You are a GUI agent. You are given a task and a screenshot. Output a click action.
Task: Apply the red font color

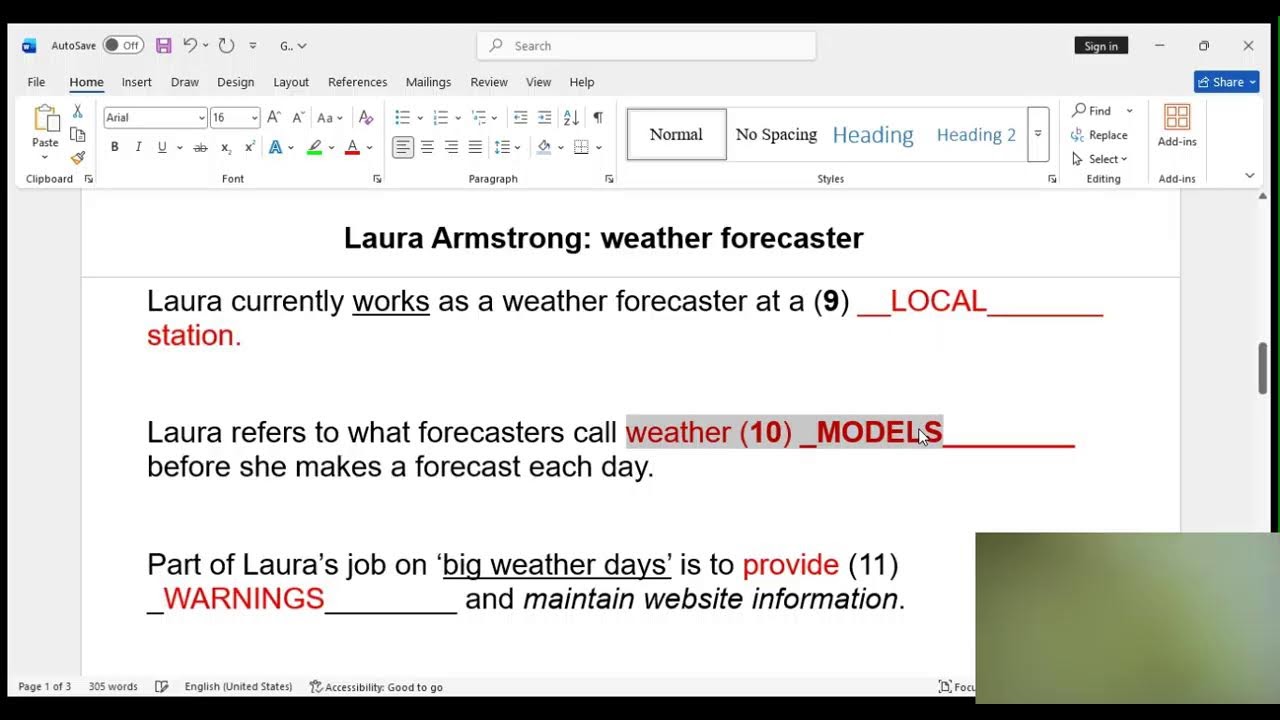352,147
